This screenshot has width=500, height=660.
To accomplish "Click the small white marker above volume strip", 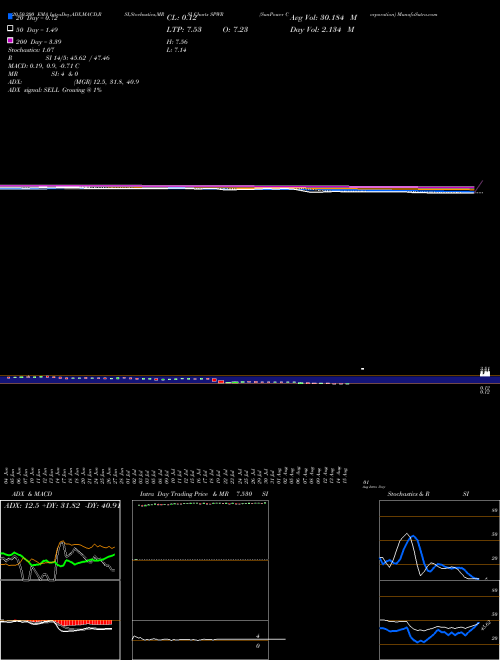I will click(362, 369).
